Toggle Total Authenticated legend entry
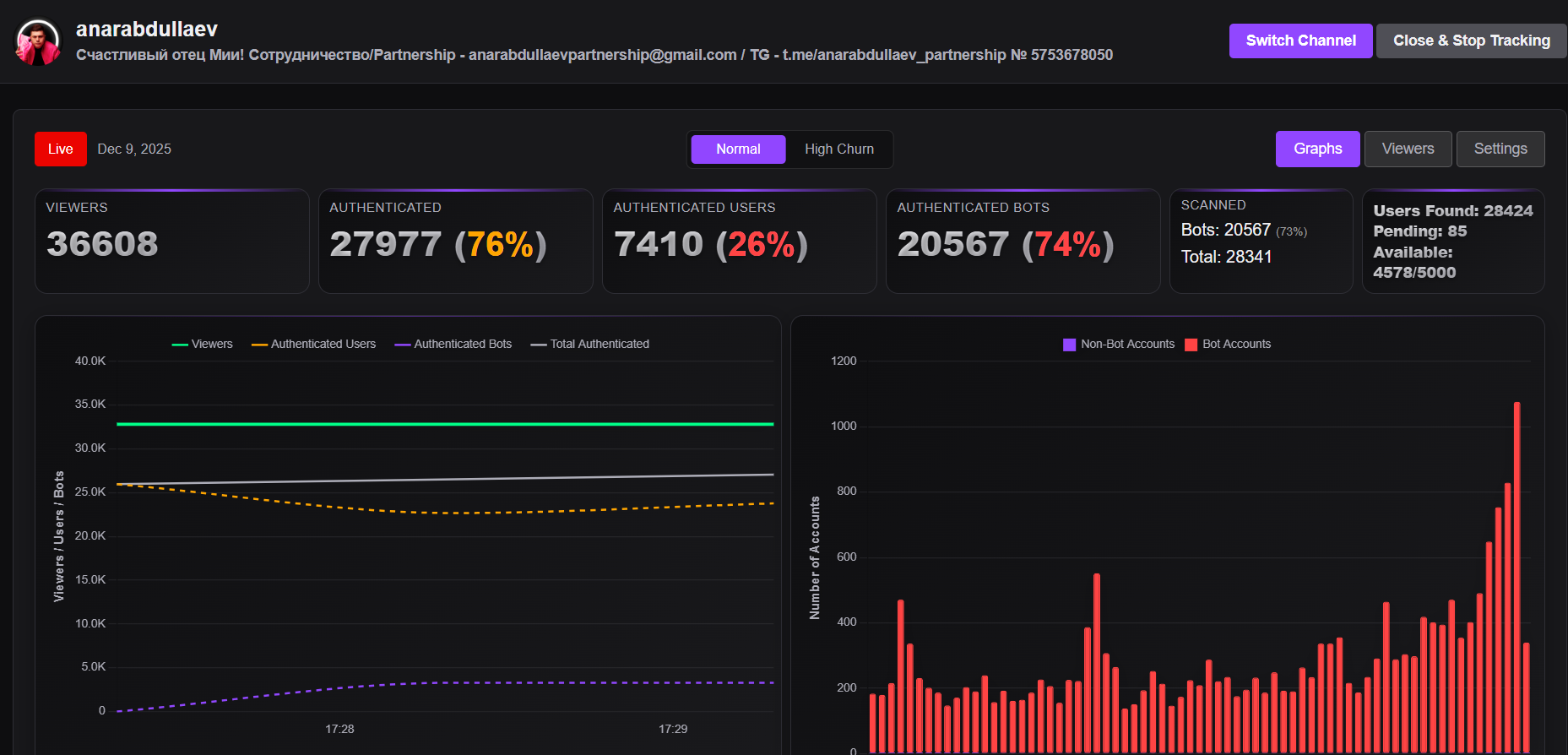The width and height of the screenshot is (1568, 755). point(590,344)
